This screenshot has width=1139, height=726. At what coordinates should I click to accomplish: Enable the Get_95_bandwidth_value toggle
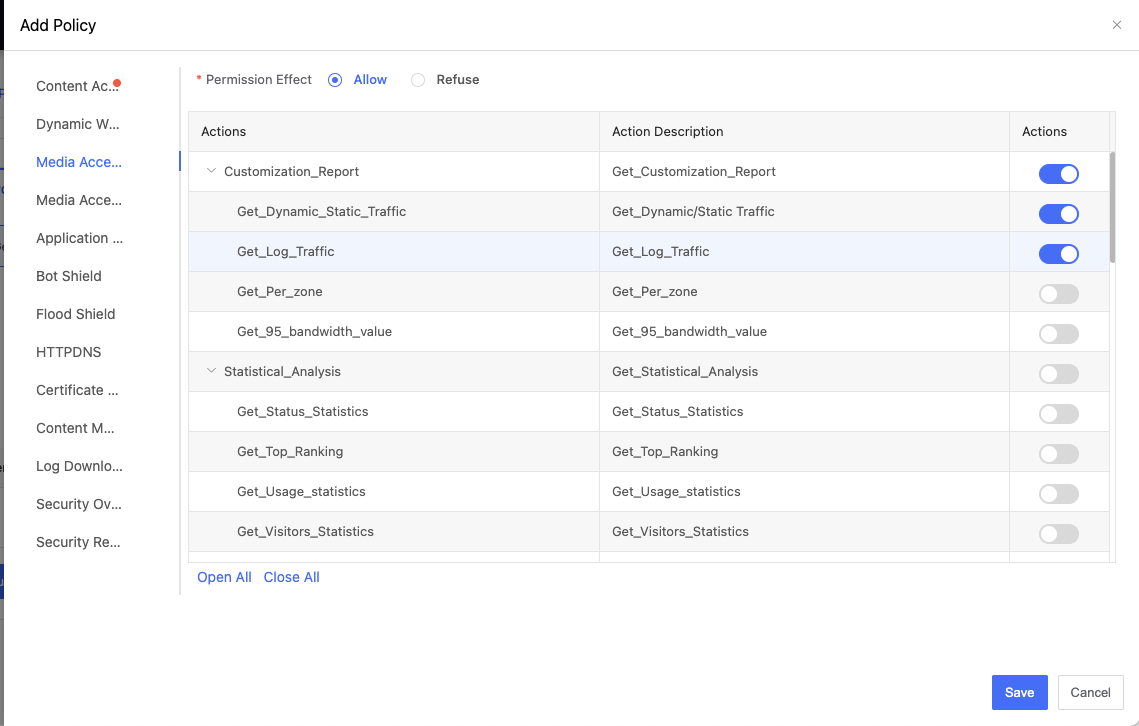[x=1058, y=334]
